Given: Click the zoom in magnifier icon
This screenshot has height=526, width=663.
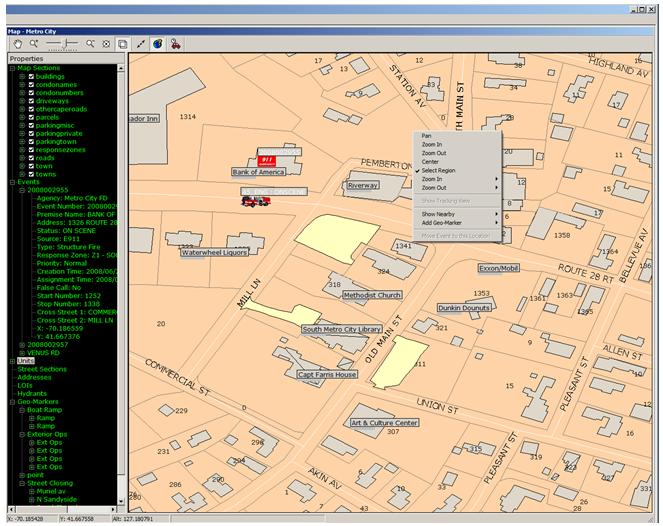Looking at the screenshot, I should [34, 44].
